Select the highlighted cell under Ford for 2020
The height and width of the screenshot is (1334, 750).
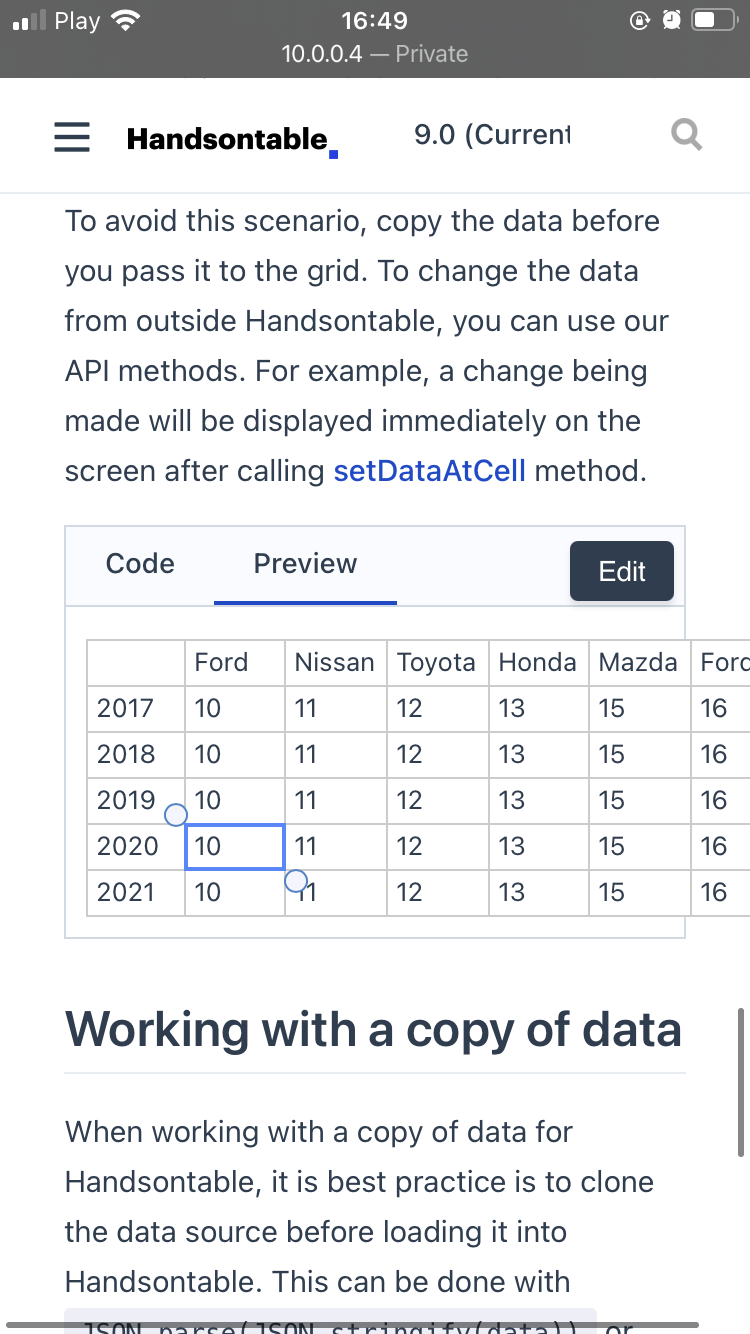click(234, 846)
